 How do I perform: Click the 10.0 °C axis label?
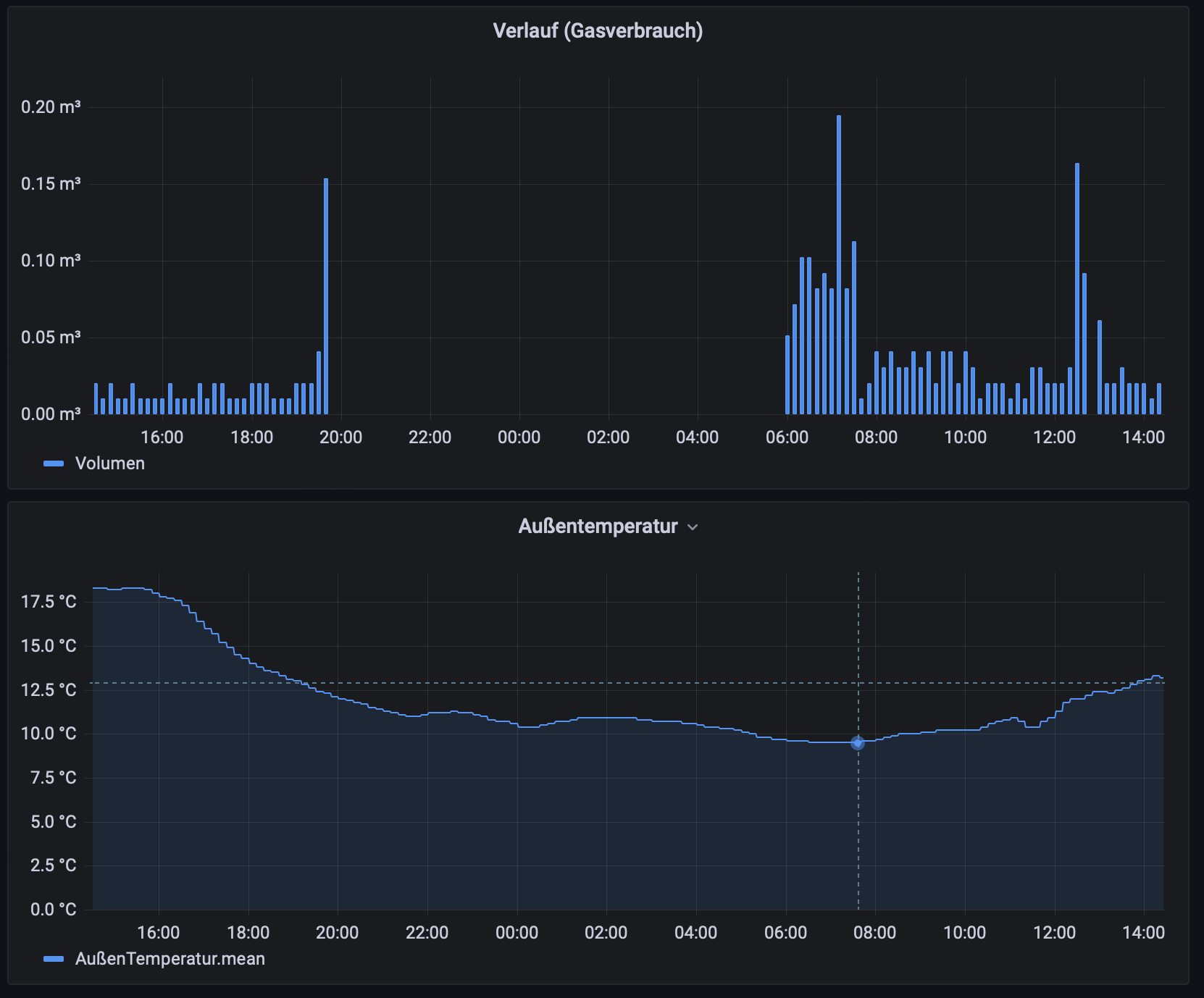(x=49, y=734)
